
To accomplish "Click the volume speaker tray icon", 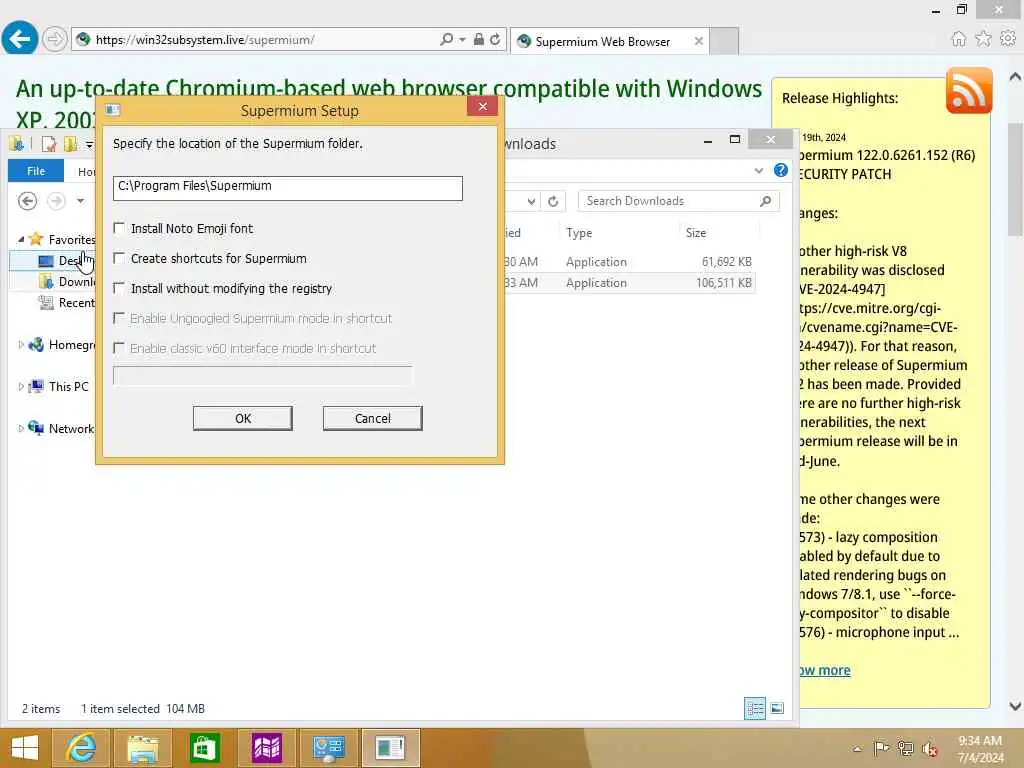I will (929, 748).
